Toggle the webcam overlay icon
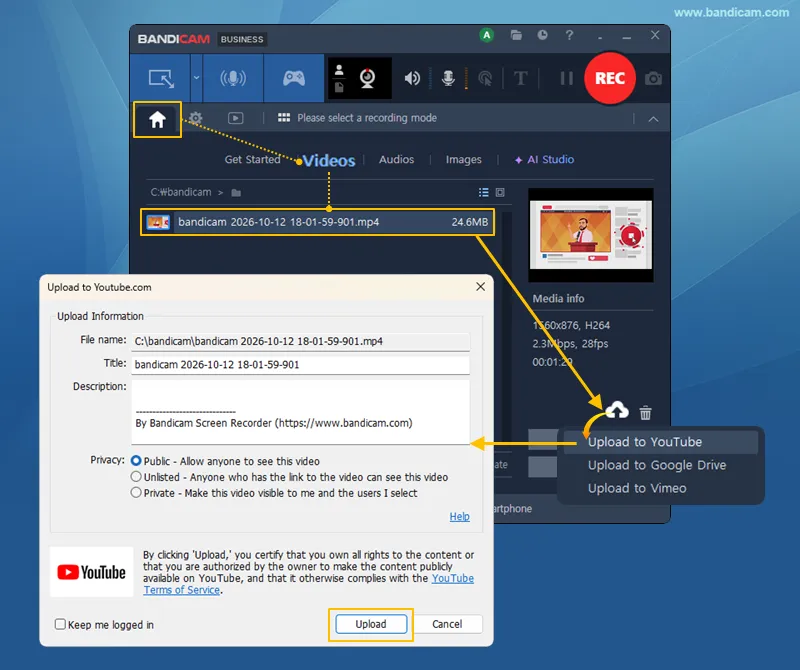 (367, 78)
